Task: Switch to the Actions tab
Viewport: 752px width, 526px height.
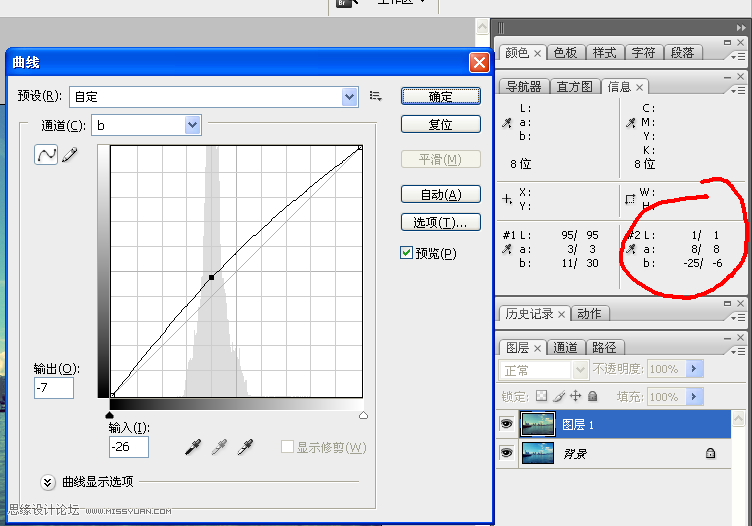Action: coord(589,314)
